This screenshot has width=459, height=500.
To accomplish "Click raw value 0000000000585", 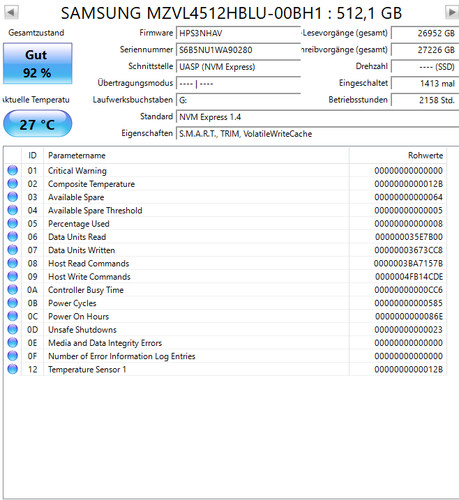I will coord(409,303).
